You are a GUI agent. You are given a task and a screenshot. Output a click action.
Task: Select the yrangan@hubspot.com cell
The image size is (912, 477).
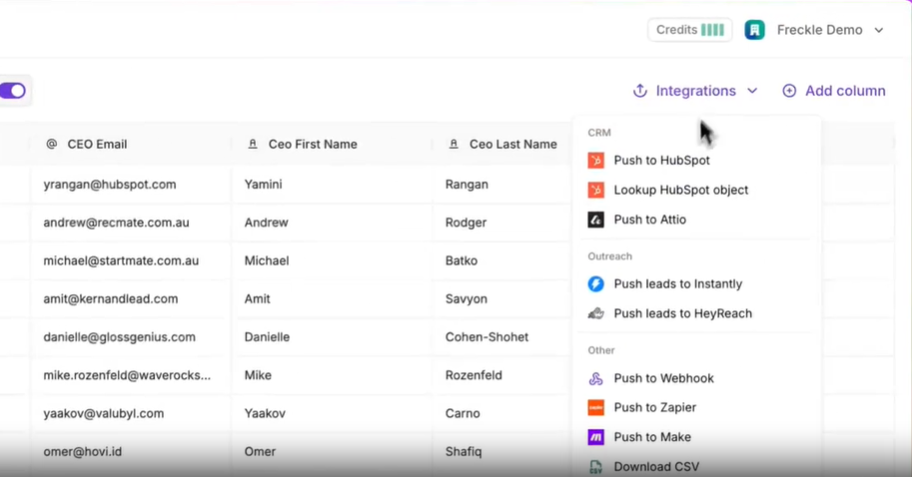[131, 184]
